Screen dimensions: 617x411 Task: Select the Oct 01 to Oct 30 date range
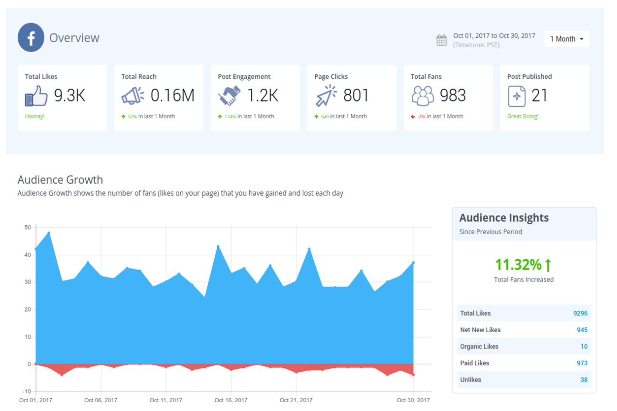pyautogui.click(x=494, y=37)
